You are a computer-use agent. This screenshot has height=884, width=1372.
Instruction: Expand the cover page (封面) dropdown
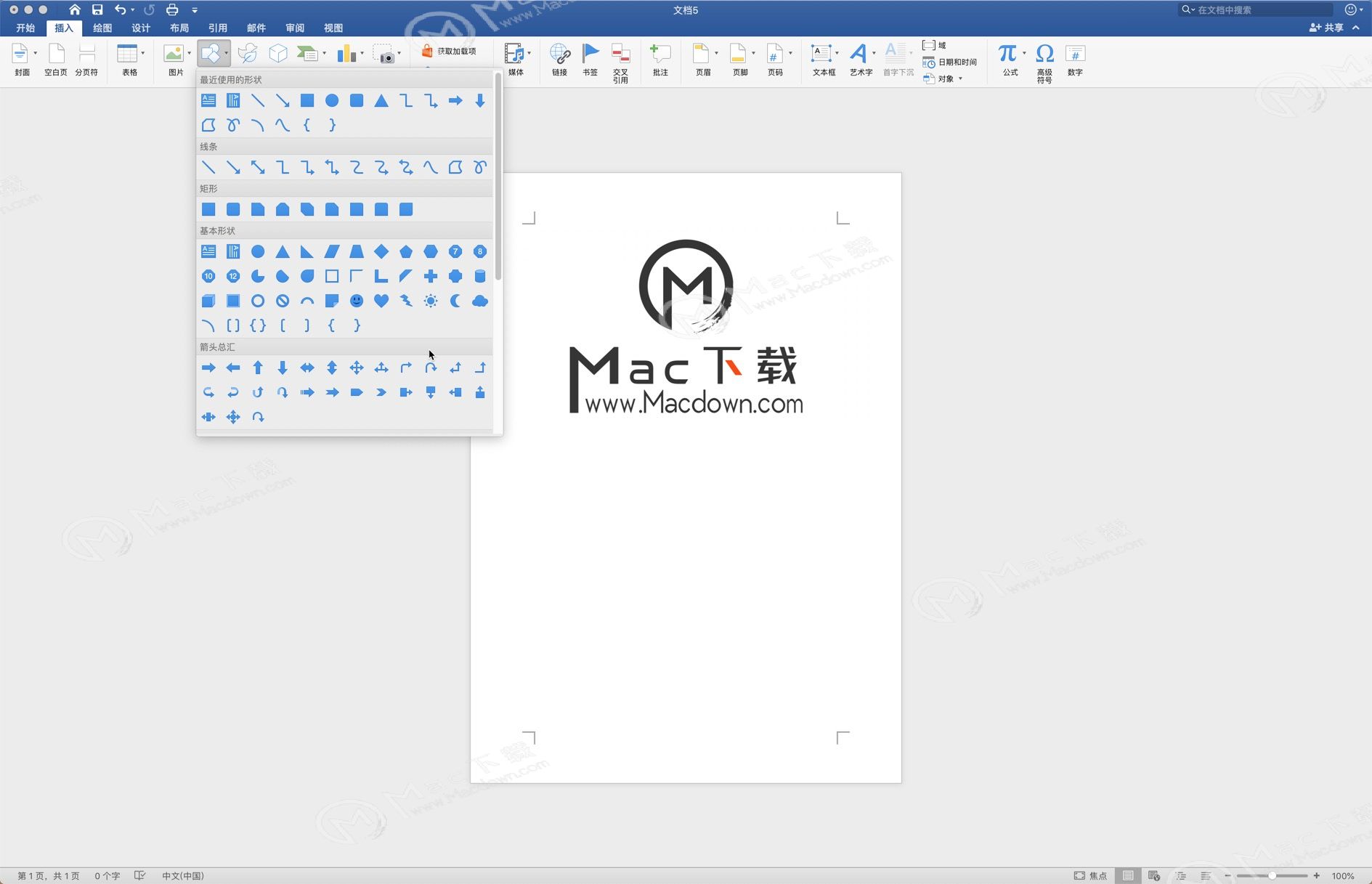[35, 53]
